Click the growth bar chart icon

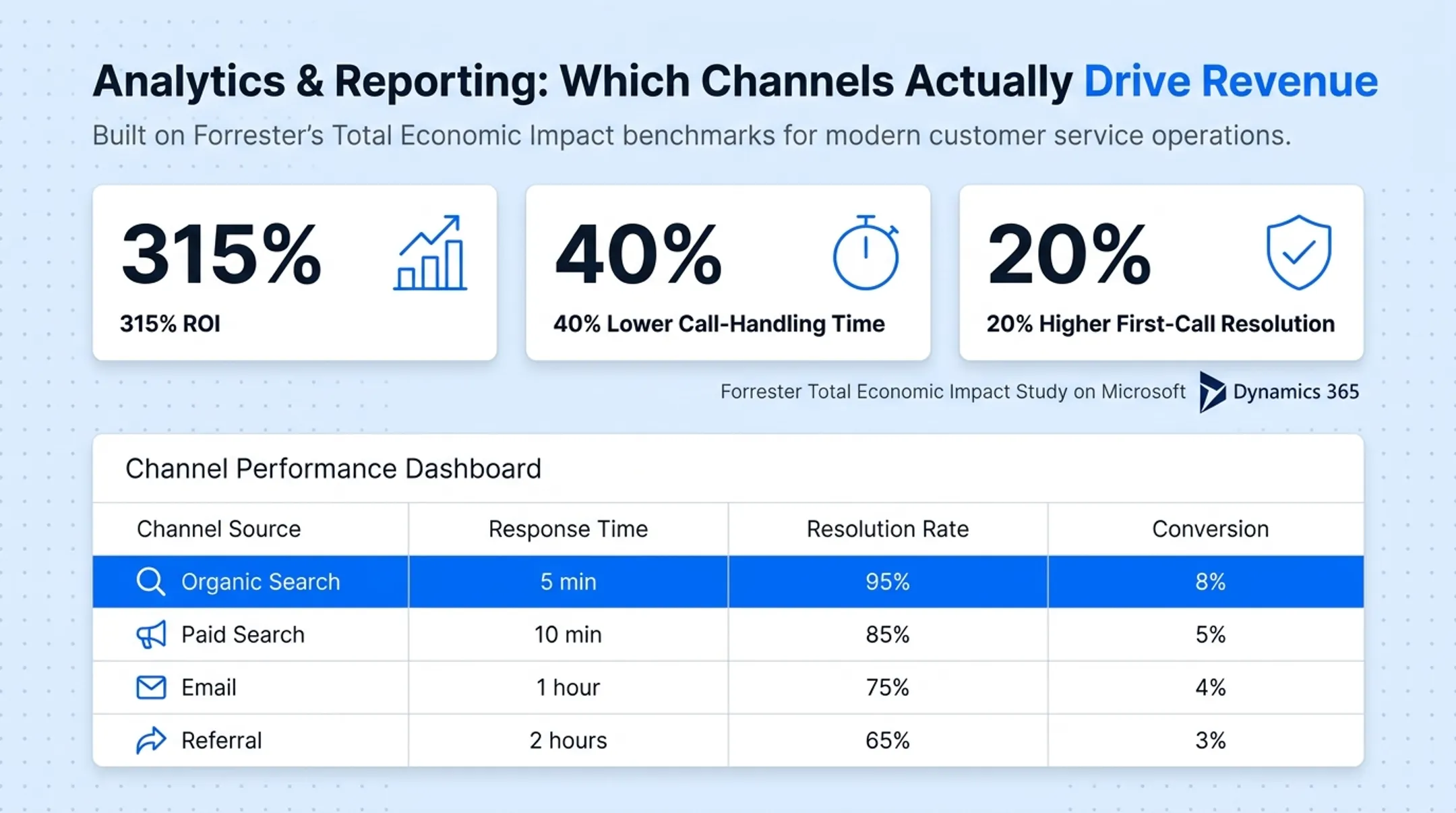[x=430, y=253]
